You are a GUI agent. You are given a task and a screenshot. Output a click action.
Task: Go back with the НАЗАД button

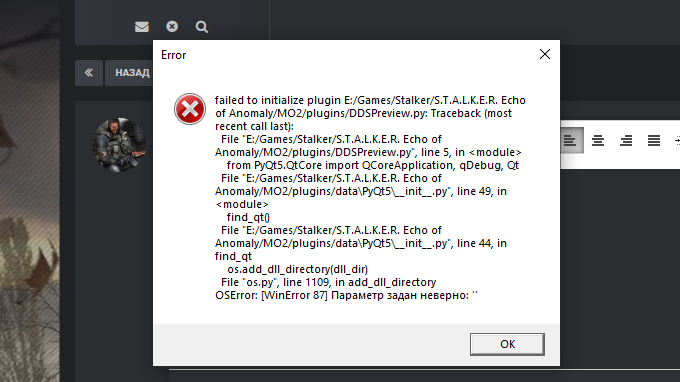pyautogui.click(x=129, y=73)
